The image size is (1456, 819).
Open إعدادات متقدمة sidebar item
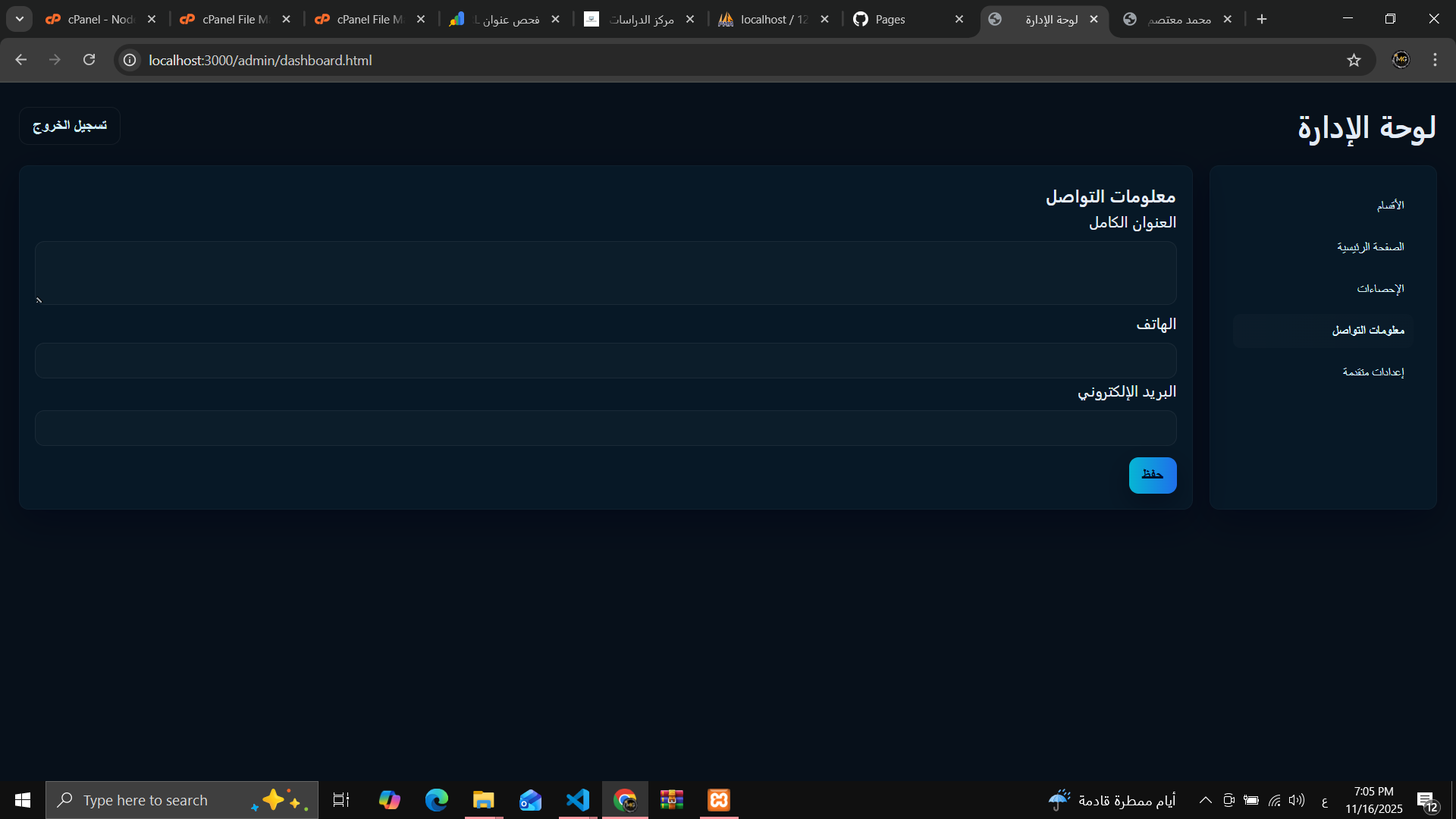pos(1373,372)
